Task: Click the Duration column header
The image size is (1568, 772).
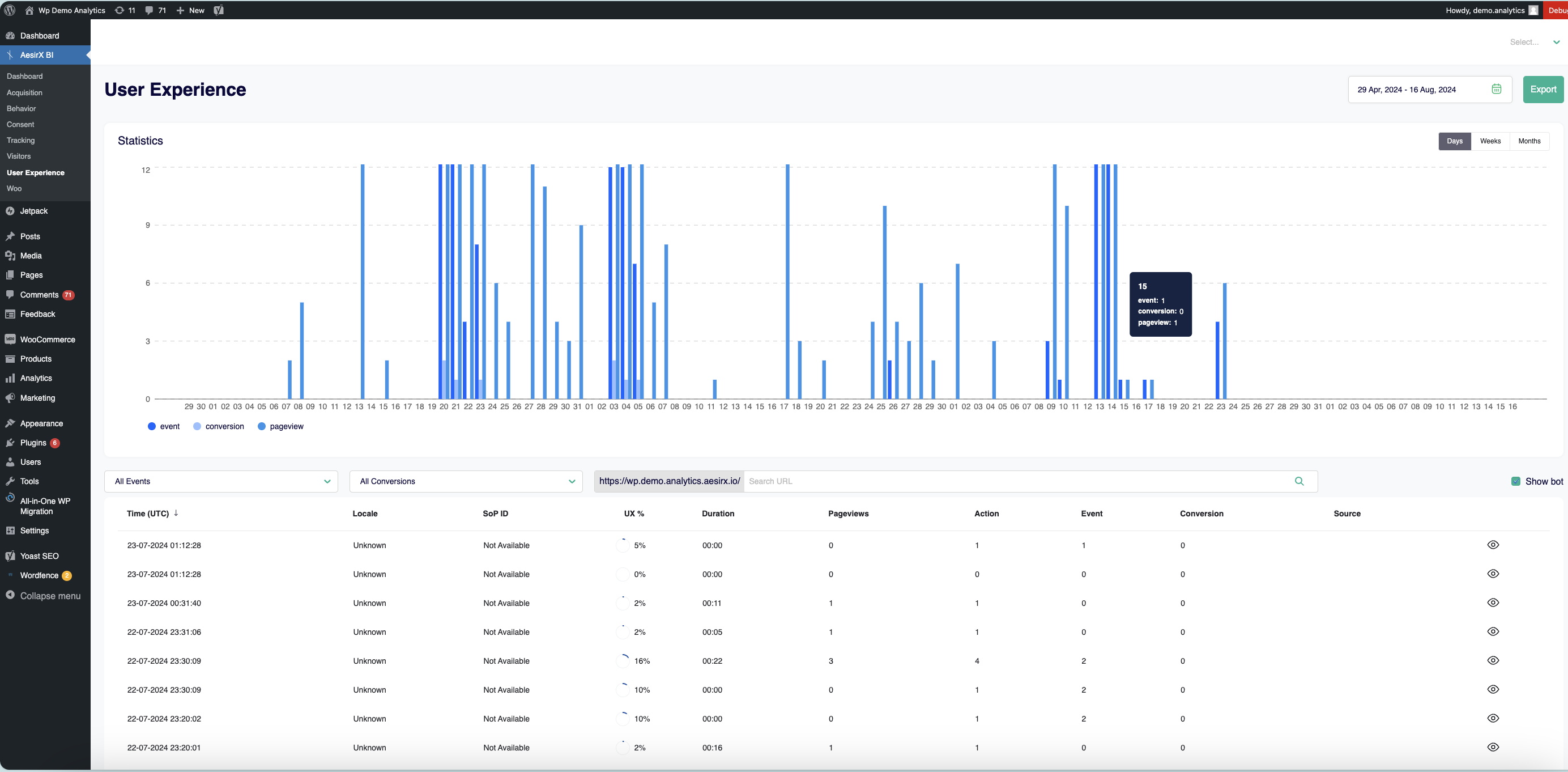Action: (718, 513)
